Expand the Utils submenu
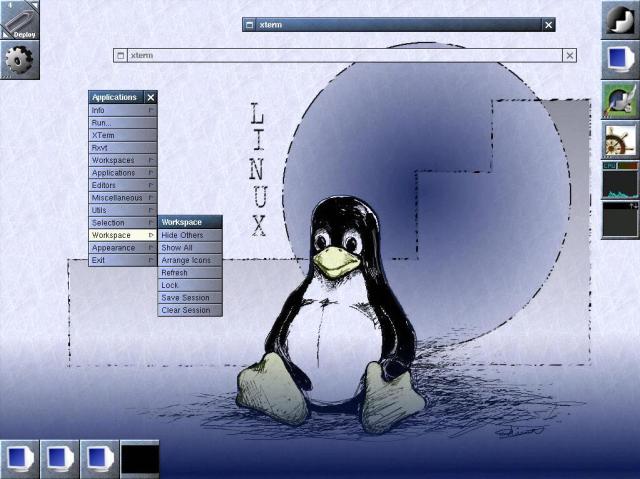 tap(122, 210)
